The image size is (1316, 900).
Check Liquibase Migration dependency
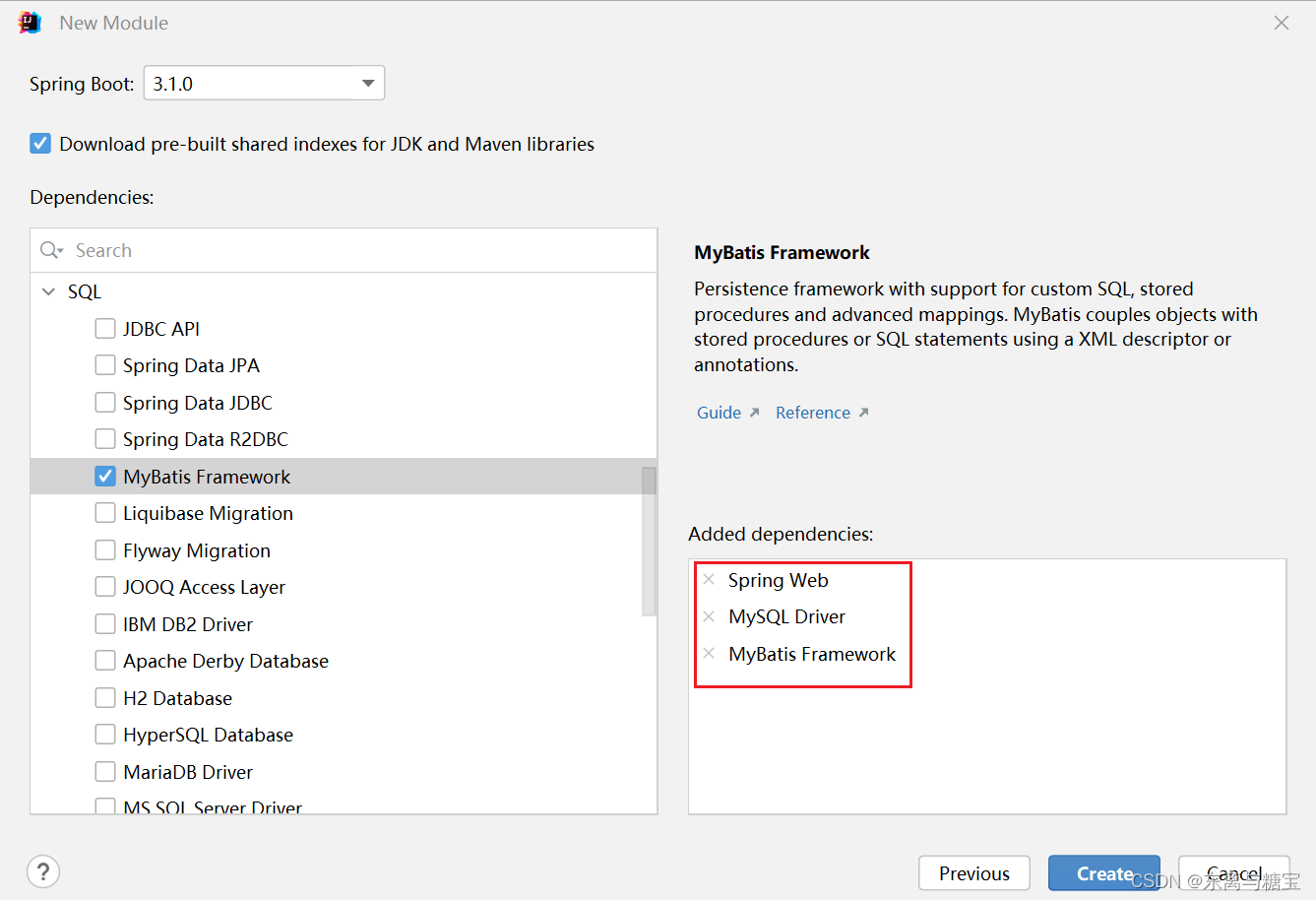click(x=105, y=513)
